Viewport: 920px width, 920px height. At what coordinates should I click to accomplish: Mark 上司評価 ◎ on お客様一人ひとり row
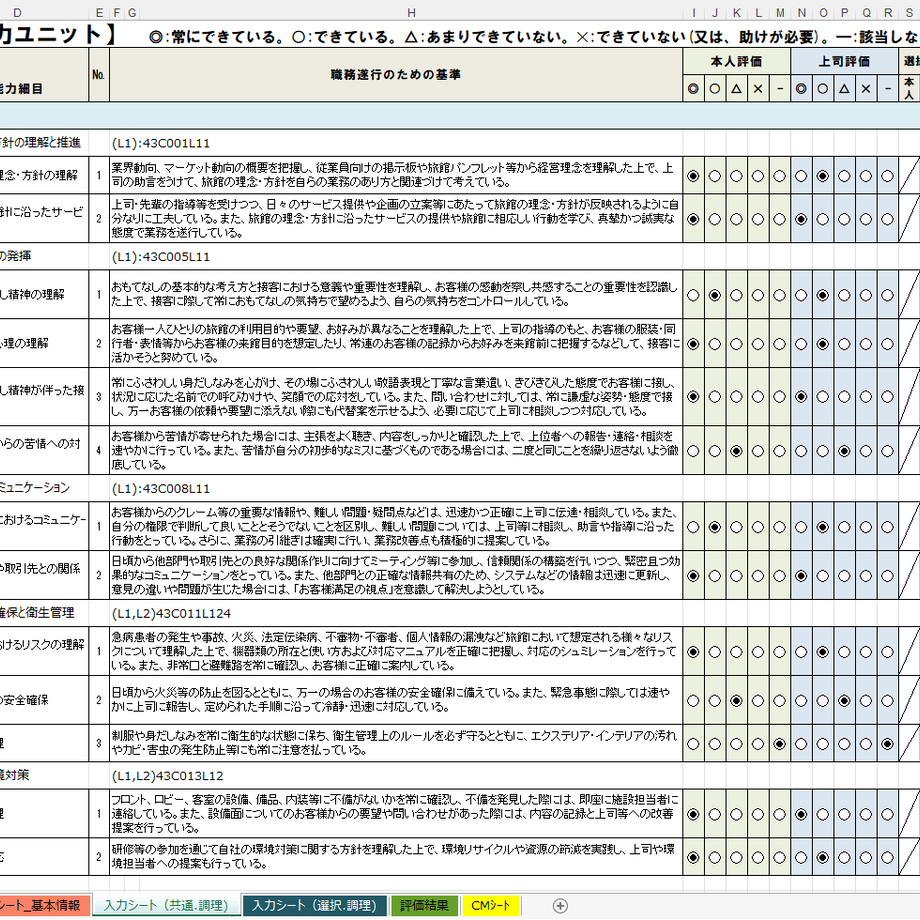click(801, 344)
